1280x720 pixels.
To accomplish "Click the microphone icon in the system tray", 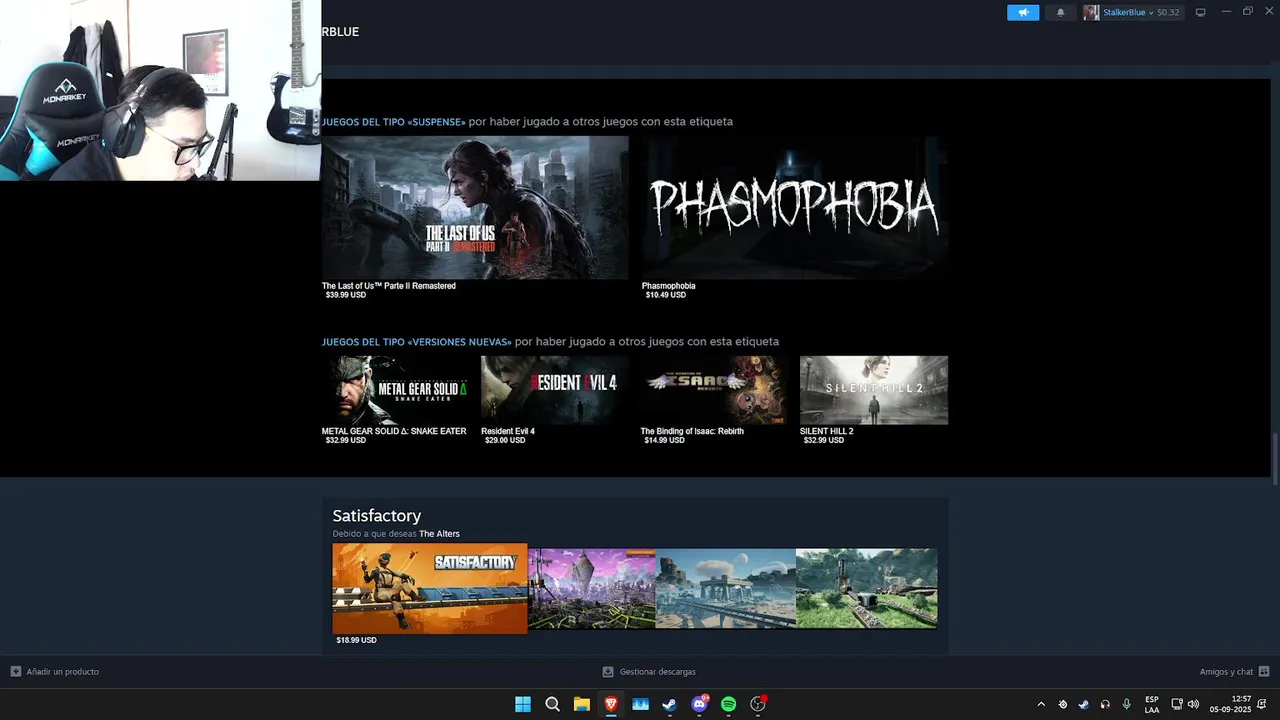I will click(1127, 704).
